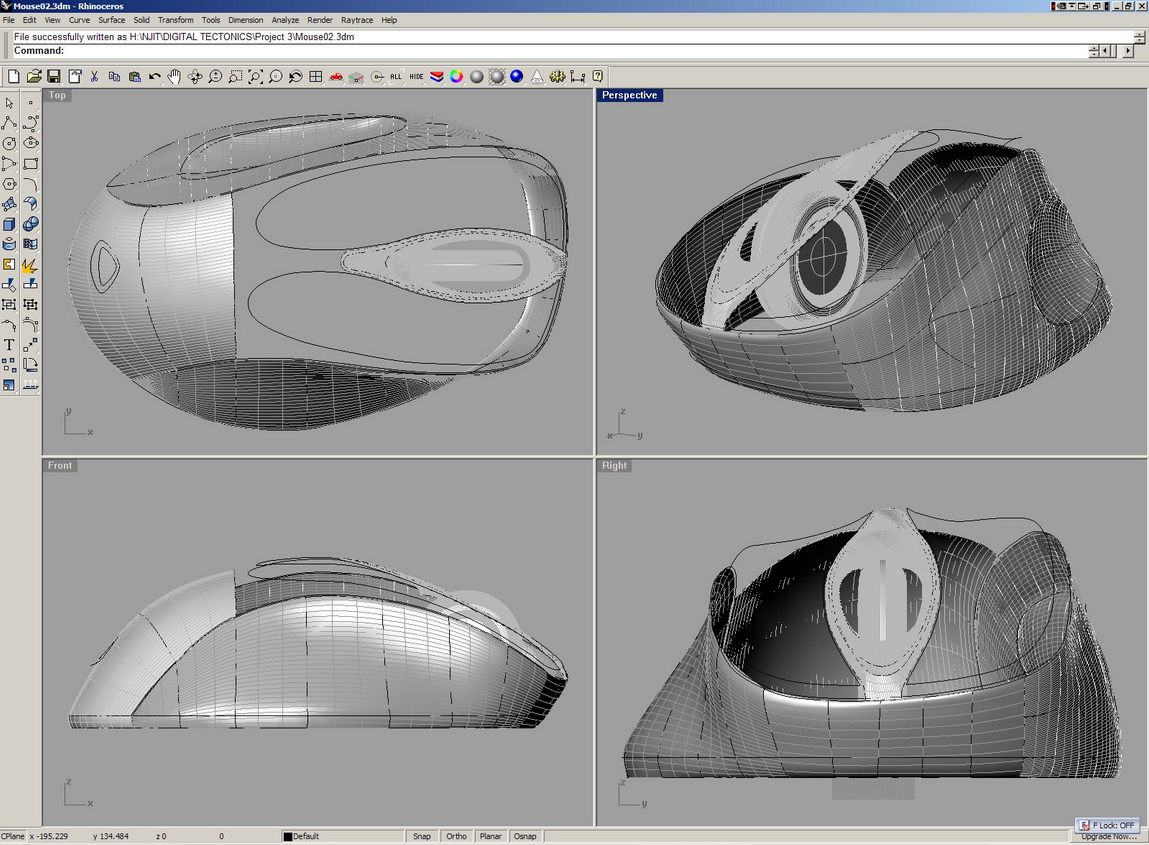The width and height of the screenshot is (1149, 845).
Task: Select the arrow pointer Select tool
Action: point(10,103)
